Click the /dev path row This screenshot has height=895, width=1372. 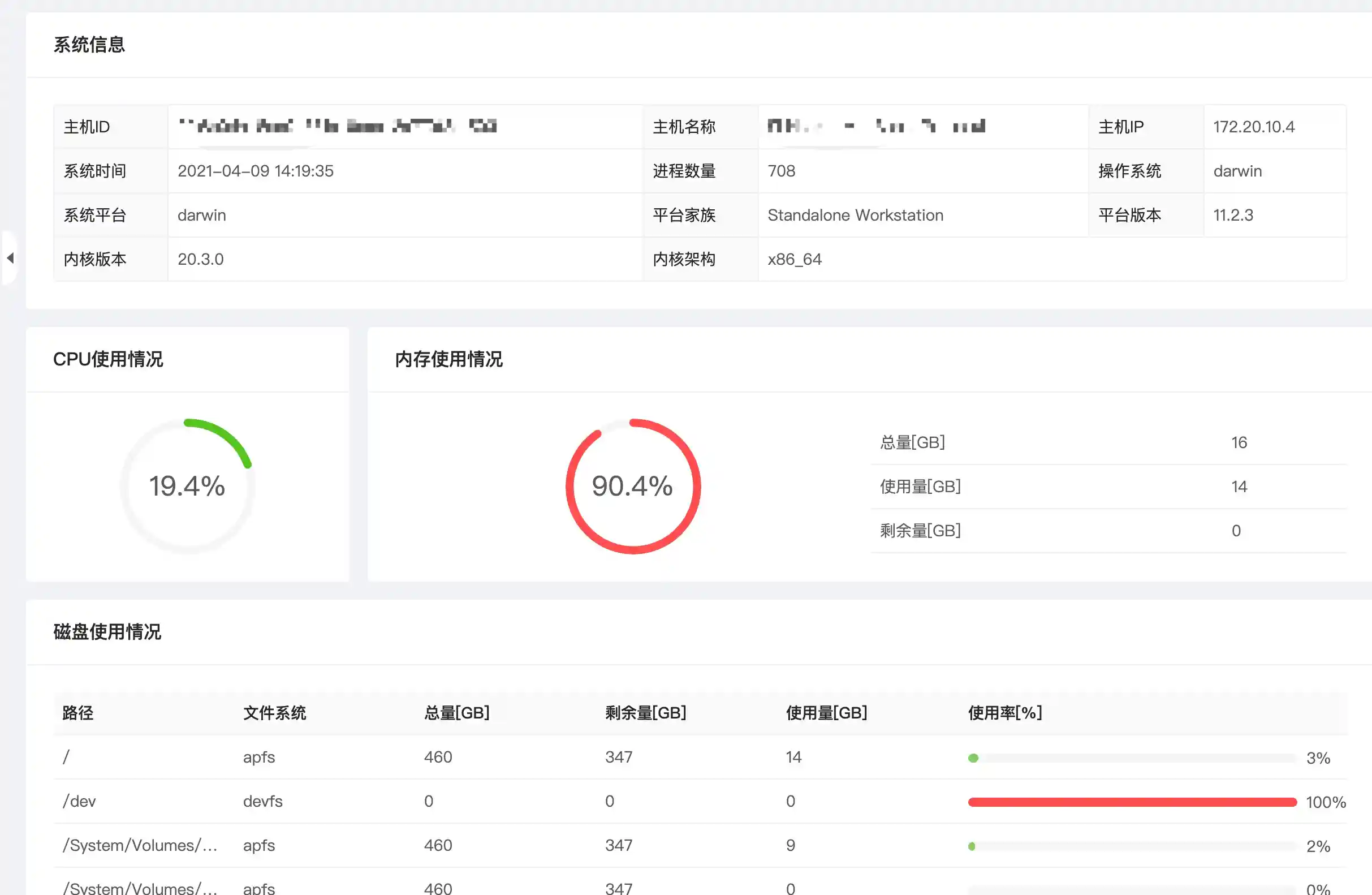[x=80, y=801]
